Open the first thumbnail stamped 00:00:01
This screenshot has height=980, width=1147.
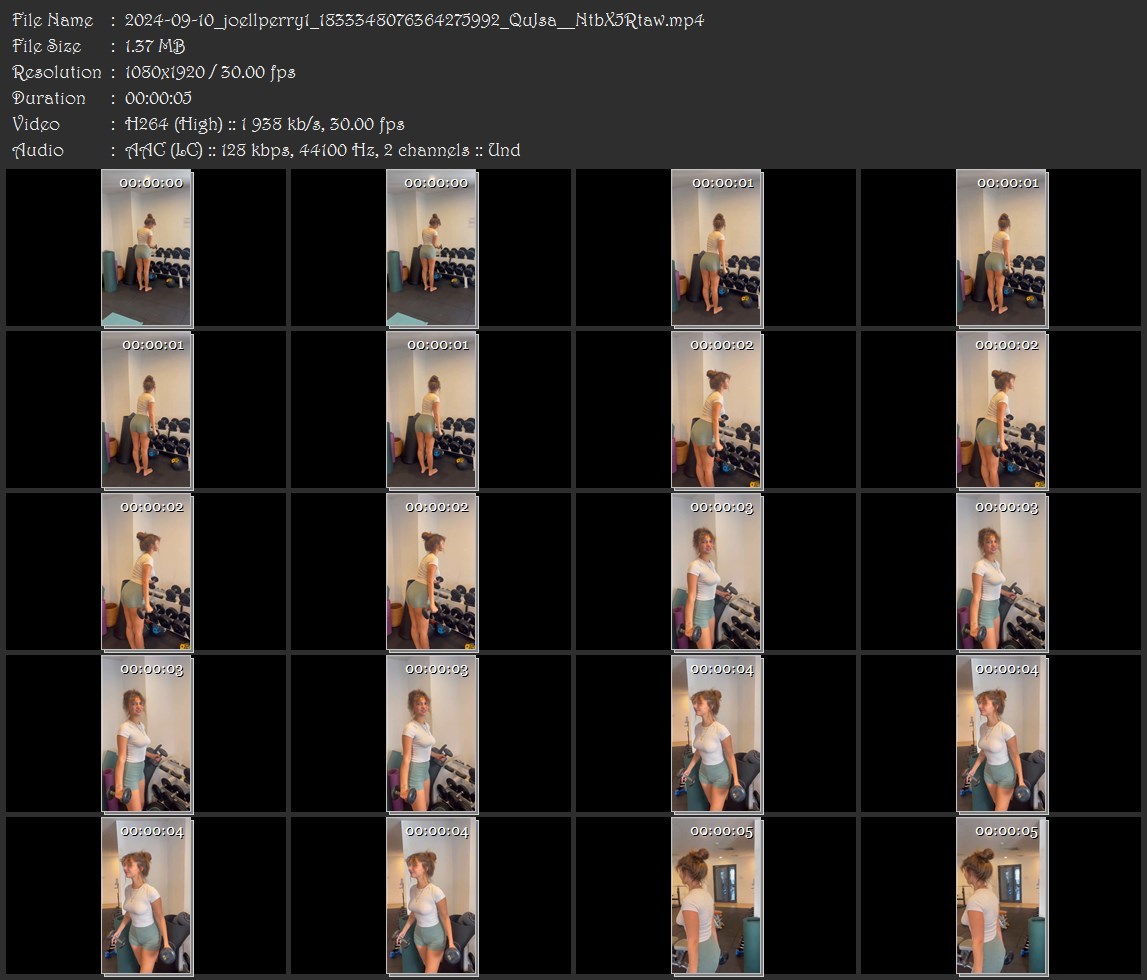(x=717, y=248)
